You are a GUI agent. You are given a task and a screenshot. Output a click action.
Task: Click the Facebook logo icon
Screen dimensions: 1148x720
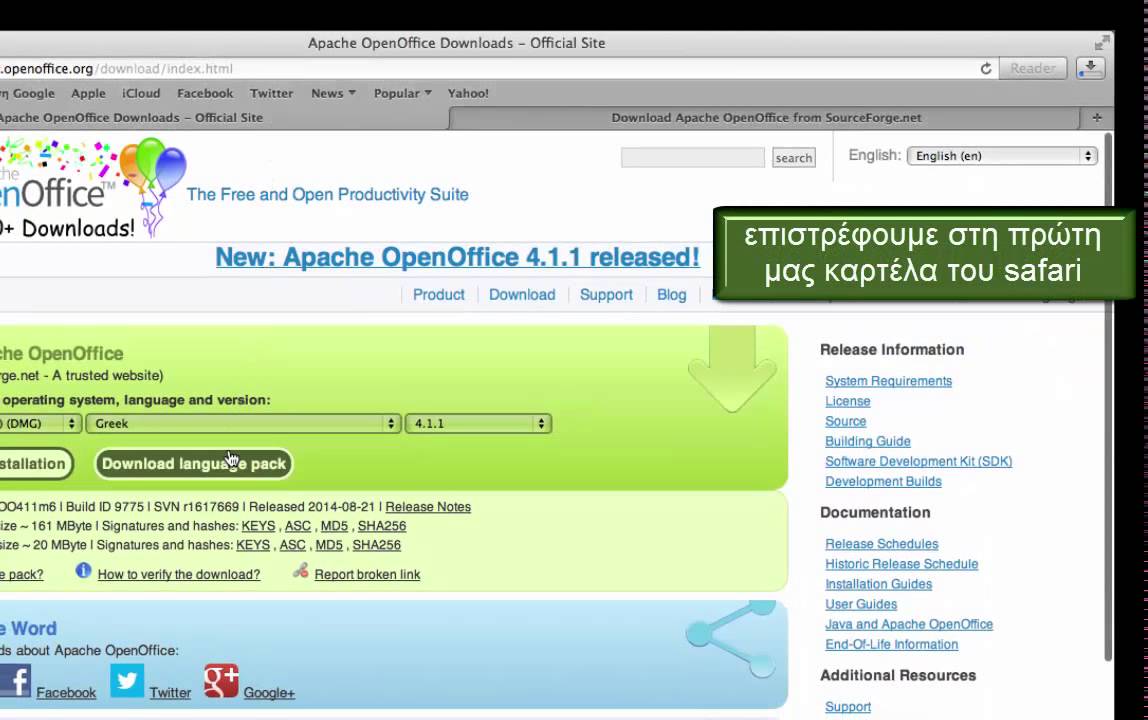(15, 680)
